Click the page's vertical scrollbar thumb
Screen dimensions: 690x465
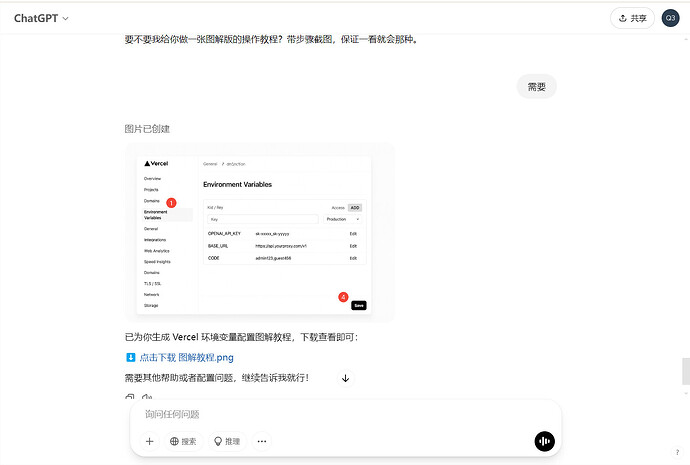[x=686, y=371]
